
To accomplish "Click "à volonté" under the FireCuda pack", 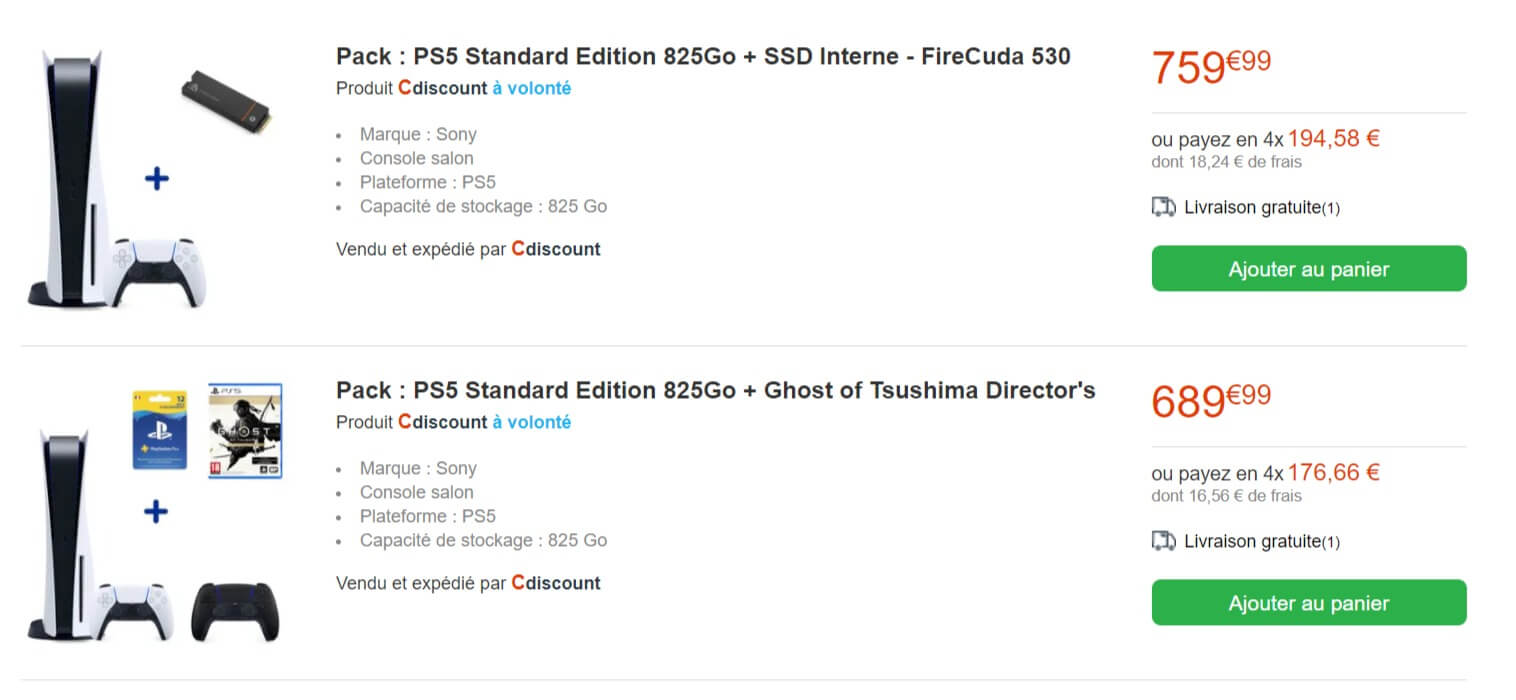I will pos(531,88).
